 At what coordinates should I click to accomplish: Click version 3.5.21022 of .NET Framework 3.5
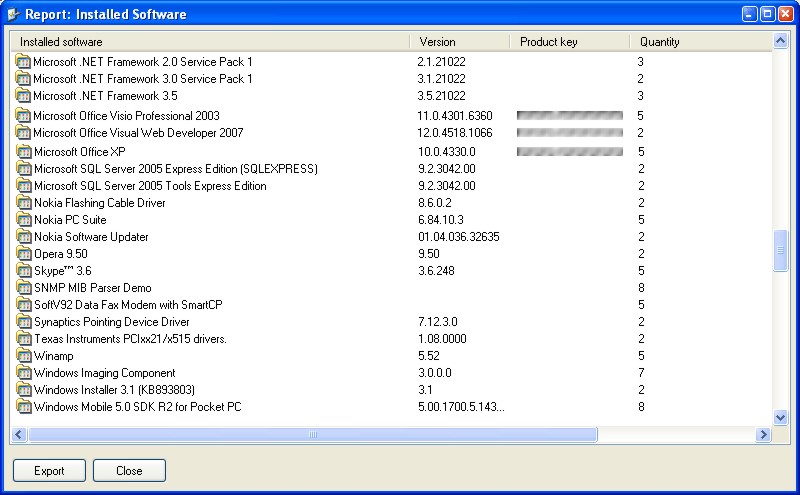(x=441, y=95)
